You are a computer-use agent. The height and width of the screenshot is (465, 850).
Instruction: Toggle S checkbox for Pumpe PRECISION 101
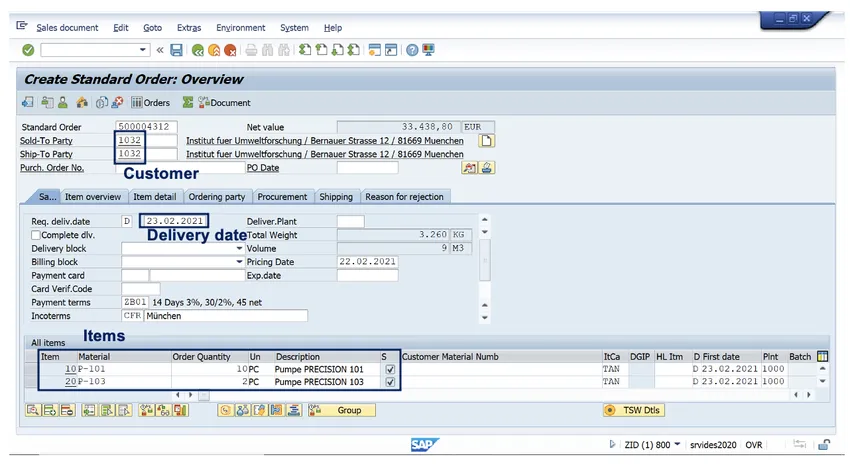tap(390, 370)
